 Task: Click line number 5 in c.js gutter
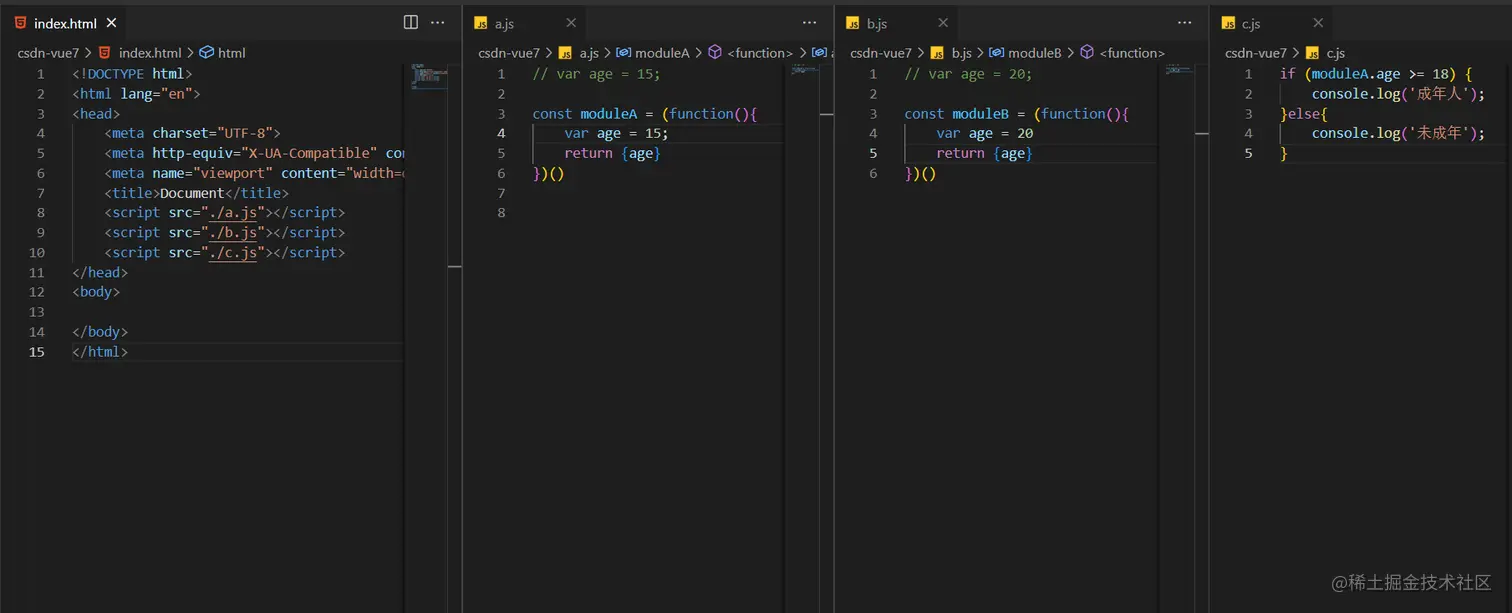coord(1248,153)
